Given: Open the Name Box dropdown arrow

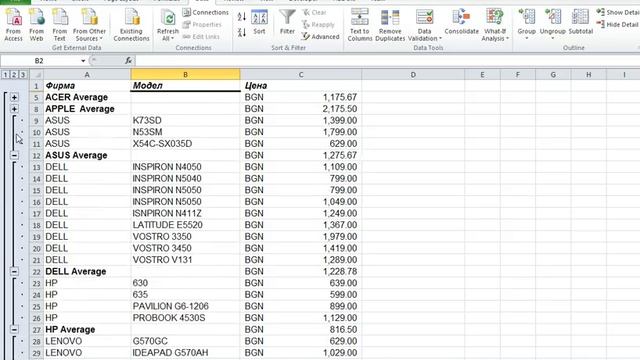Looking at the screenshot, I should click(83, 61).
